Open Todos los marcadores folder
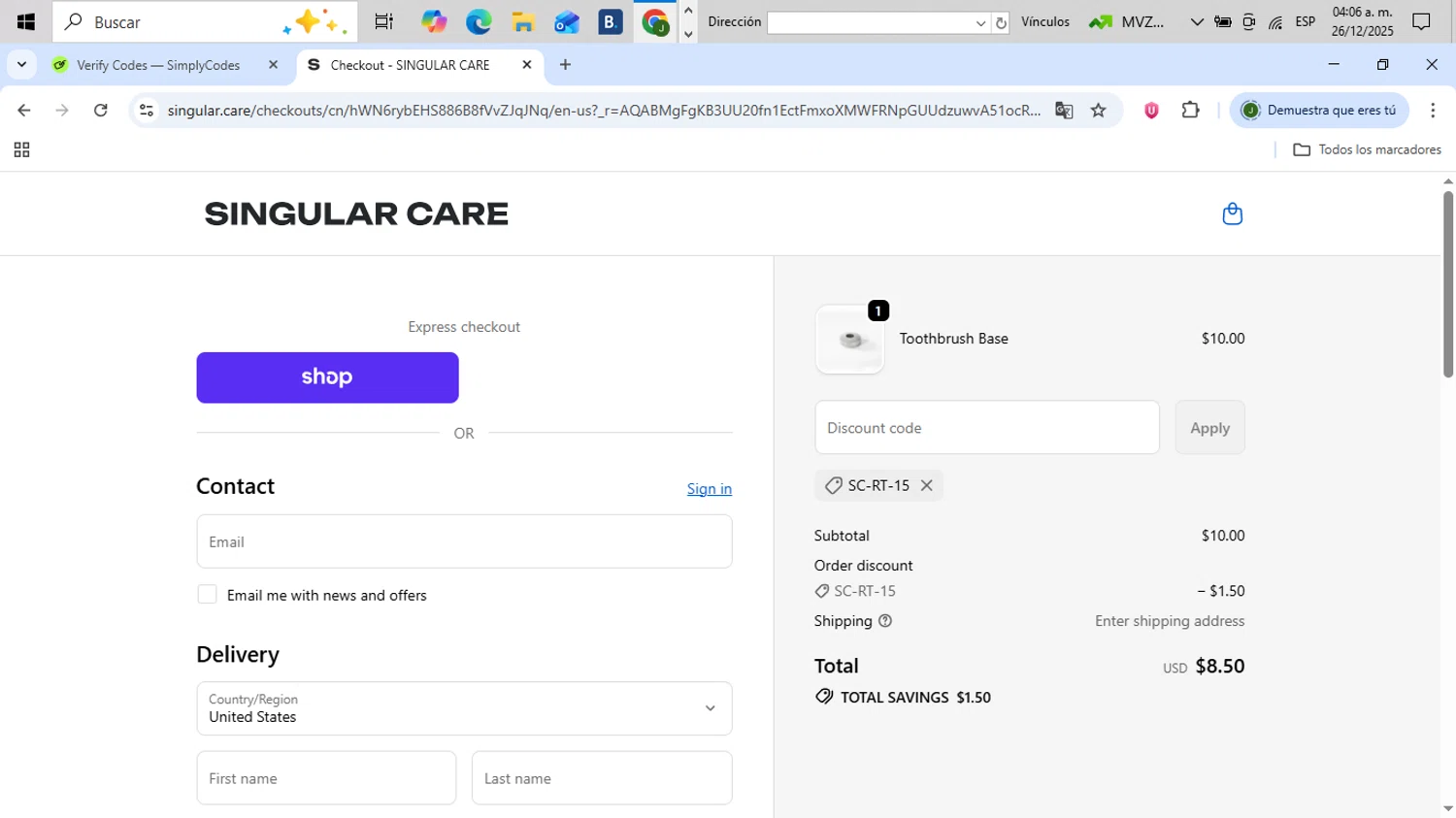 pyautogui.click(x=1367, y=149)
